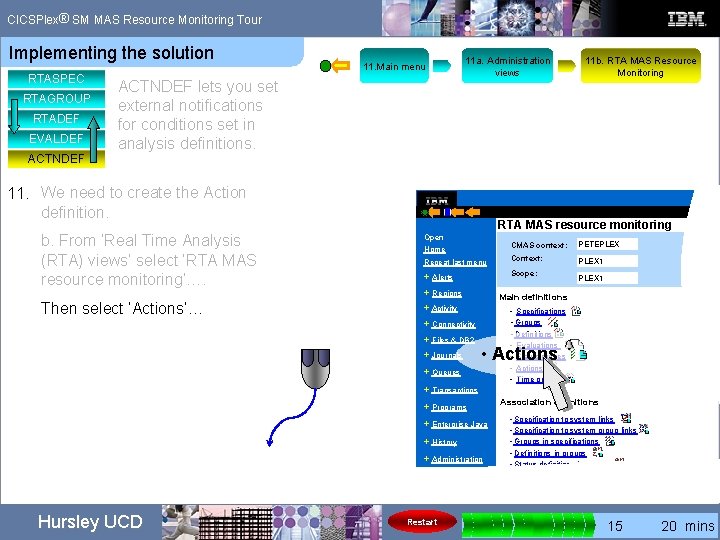Click the green tour progress bar
This screenshot has height=540, width=720.
click(529, 524)
